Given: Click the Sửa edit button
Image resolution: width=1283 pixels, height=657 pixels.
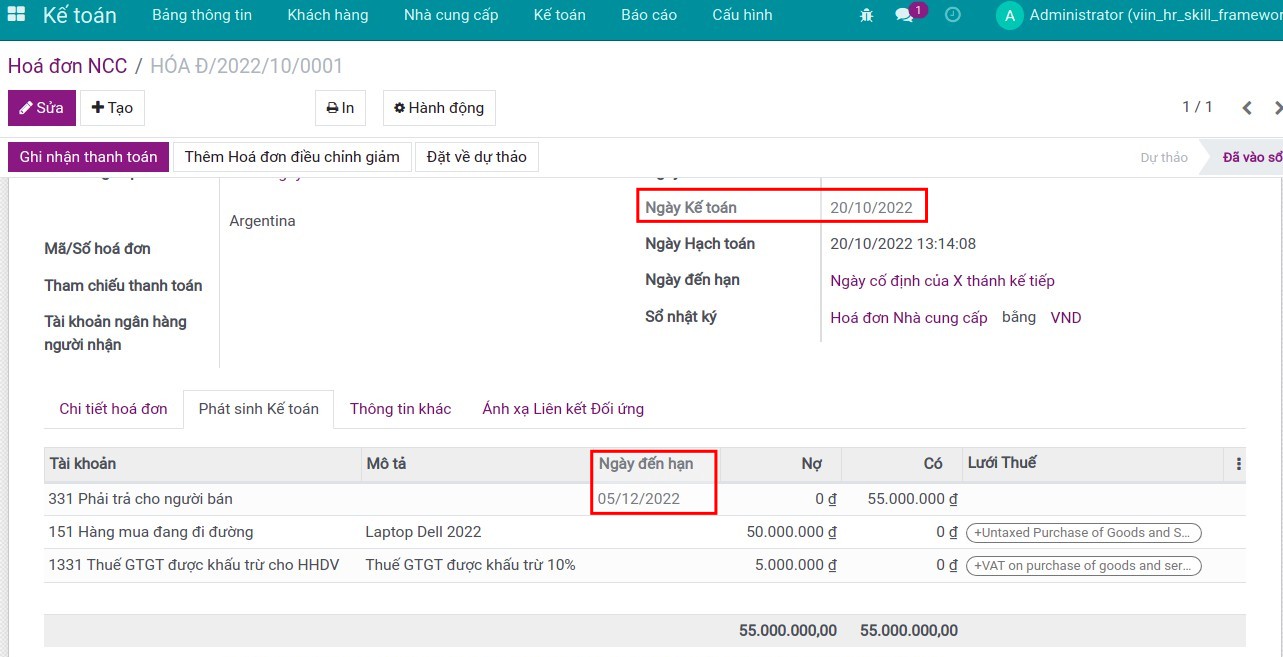Looking at the screenshot, I should pyautogui.click(x=42, y=108).
